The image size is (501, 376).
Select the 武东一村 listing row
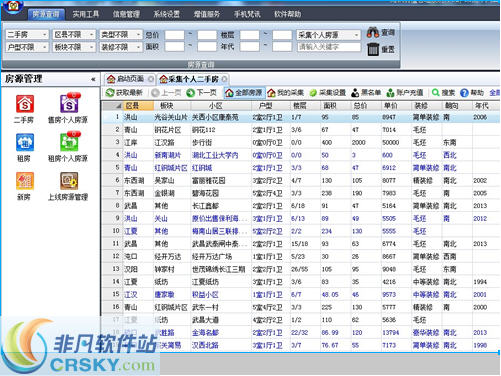(x=301, y=307)
